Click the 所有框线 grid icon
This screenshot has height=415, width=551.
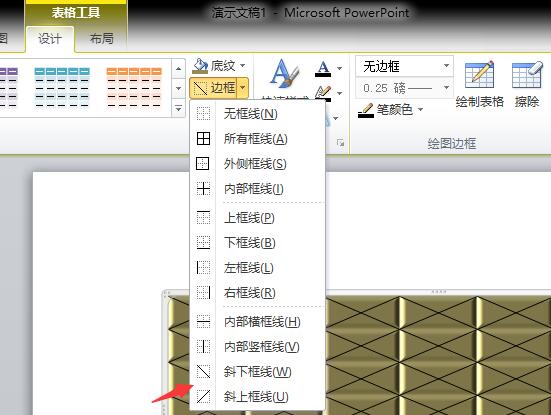click(203, 139)
